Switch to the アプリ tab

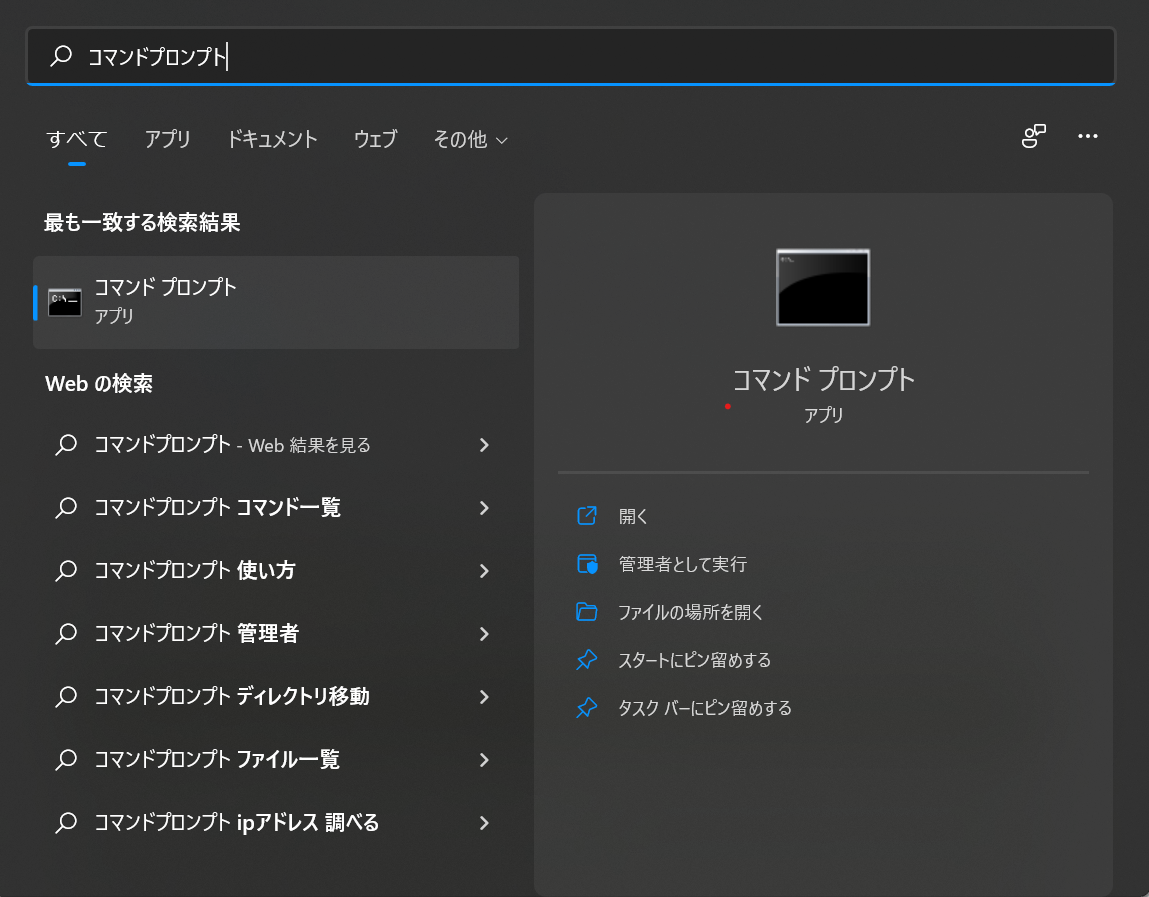[167, 139]
